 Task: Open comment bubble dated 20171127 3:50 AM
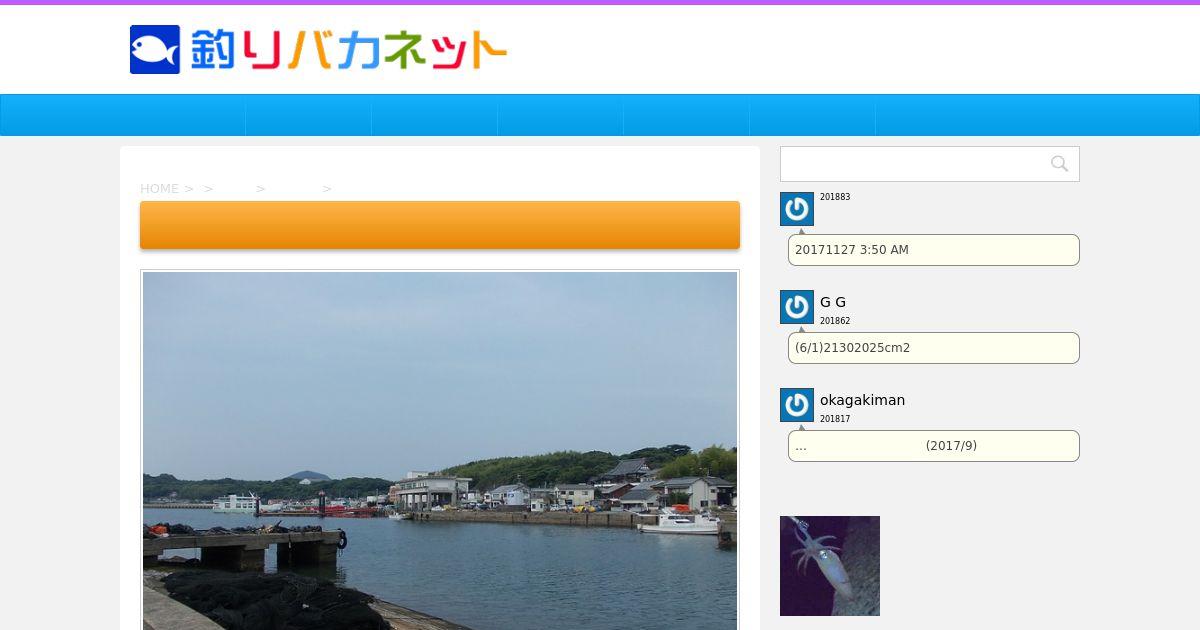934,250
